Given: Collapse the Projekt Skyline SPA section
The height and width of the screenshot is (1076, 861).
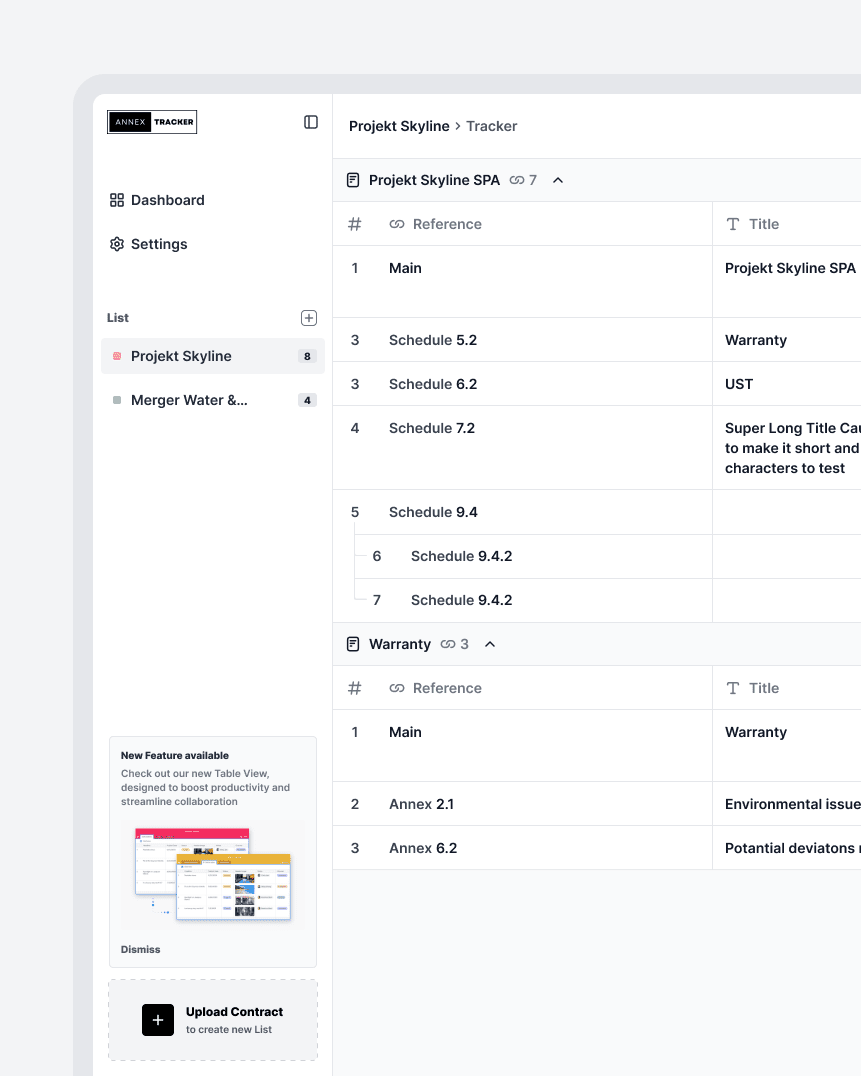Looking at the screenshot, I should tap(558, 180).
